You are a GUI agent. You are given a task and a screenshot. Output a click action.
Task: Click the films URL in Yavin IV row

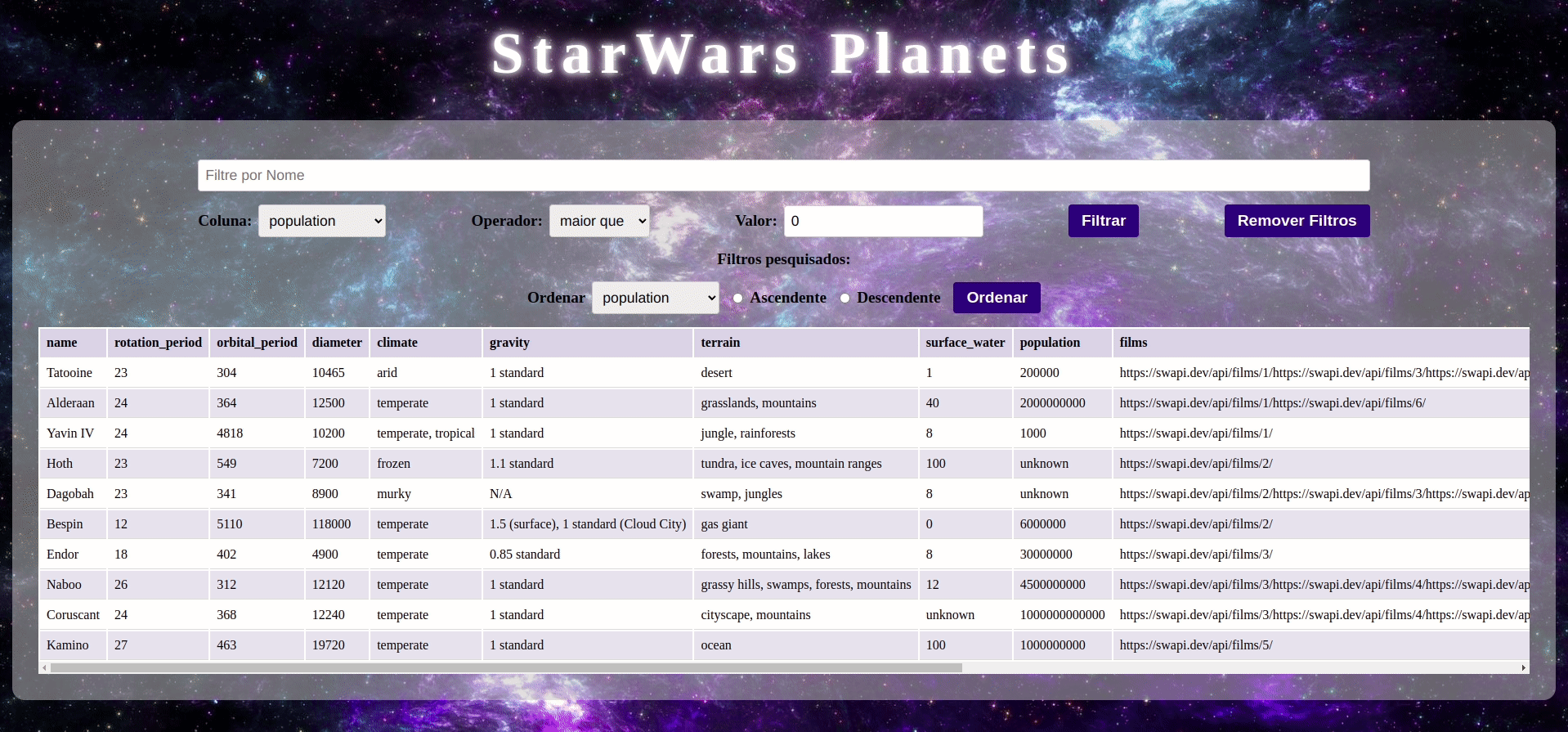pyautogui.click(x=1196, y=433)
